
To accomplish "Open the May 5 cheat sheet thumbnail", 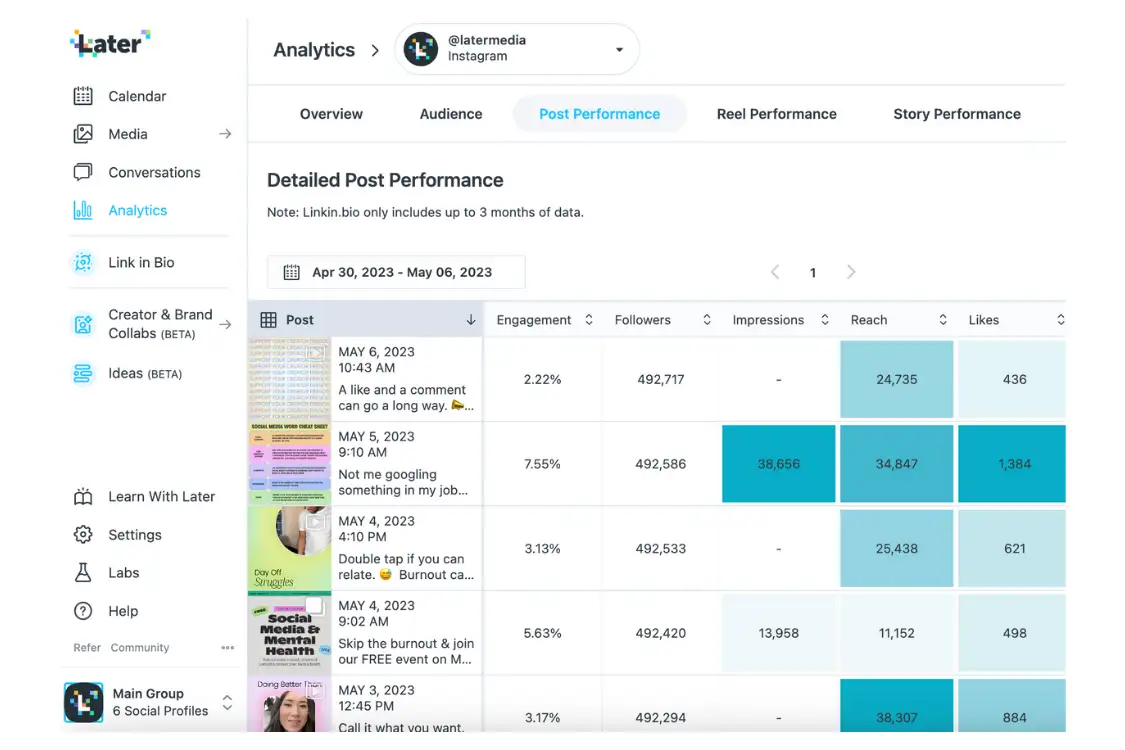I will pyautogui.click(x=290, y=464).
